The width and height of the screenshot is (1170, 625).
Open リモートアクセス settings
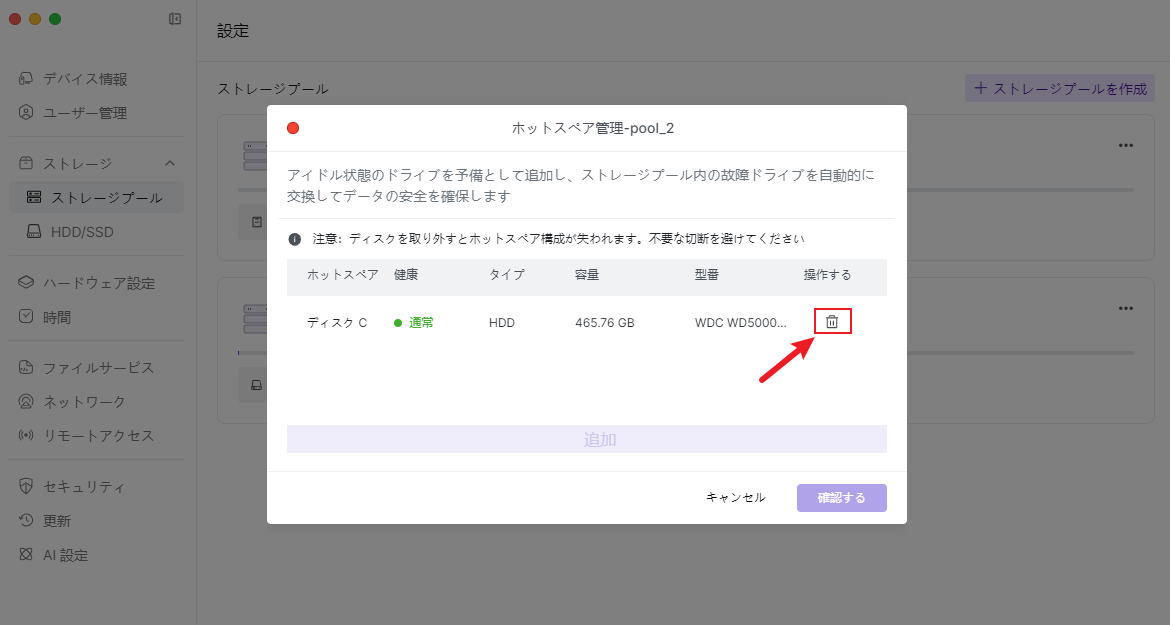point(98,436)
